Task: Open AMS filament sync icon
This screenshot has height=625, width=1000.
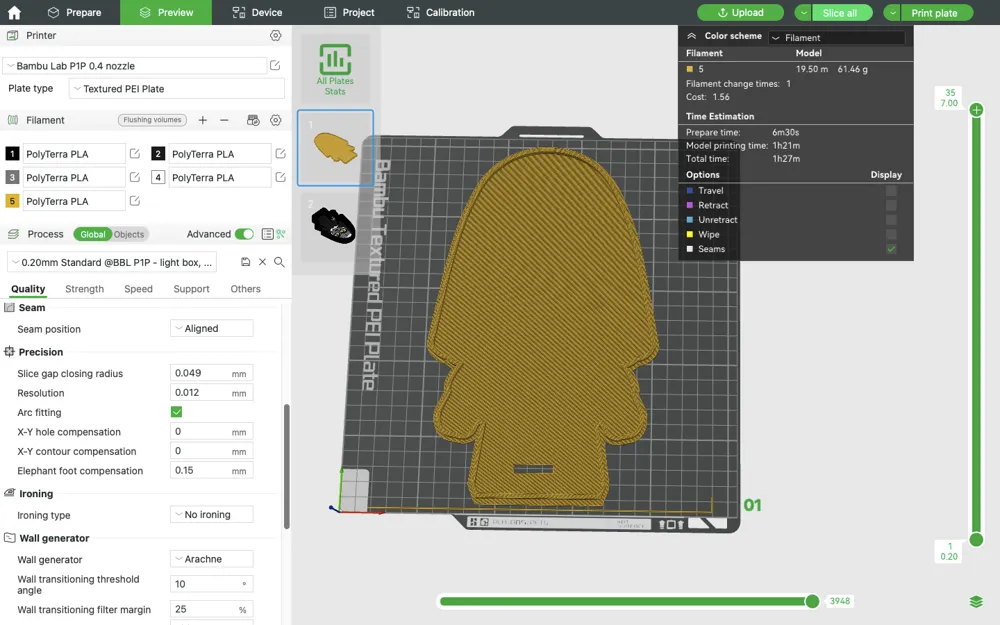Action: pyautogui.click(x=253, y=120)
